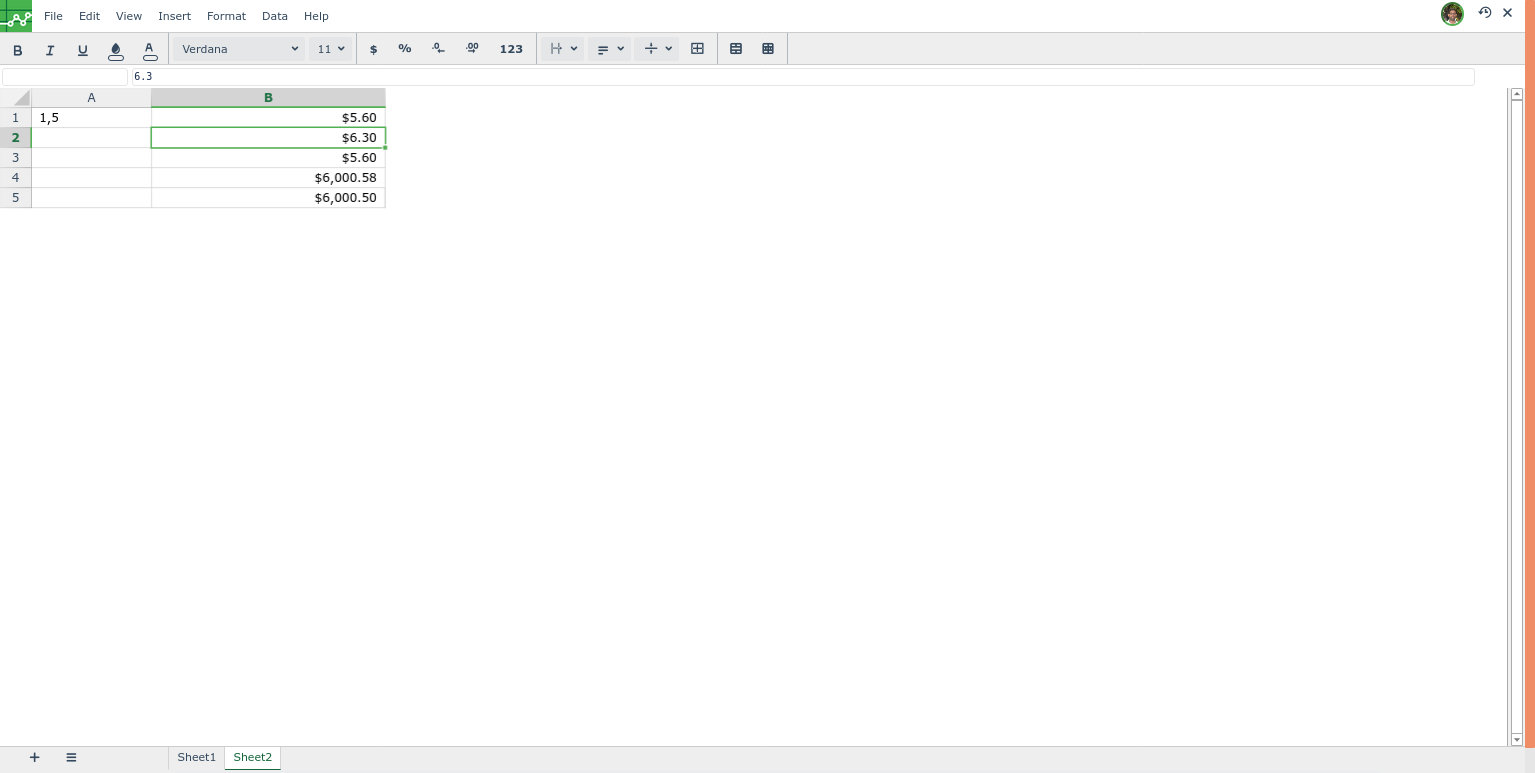Open the 123 number format options
The height and width of the screenshot is (773, 1535).
click(x=511, y=49)
